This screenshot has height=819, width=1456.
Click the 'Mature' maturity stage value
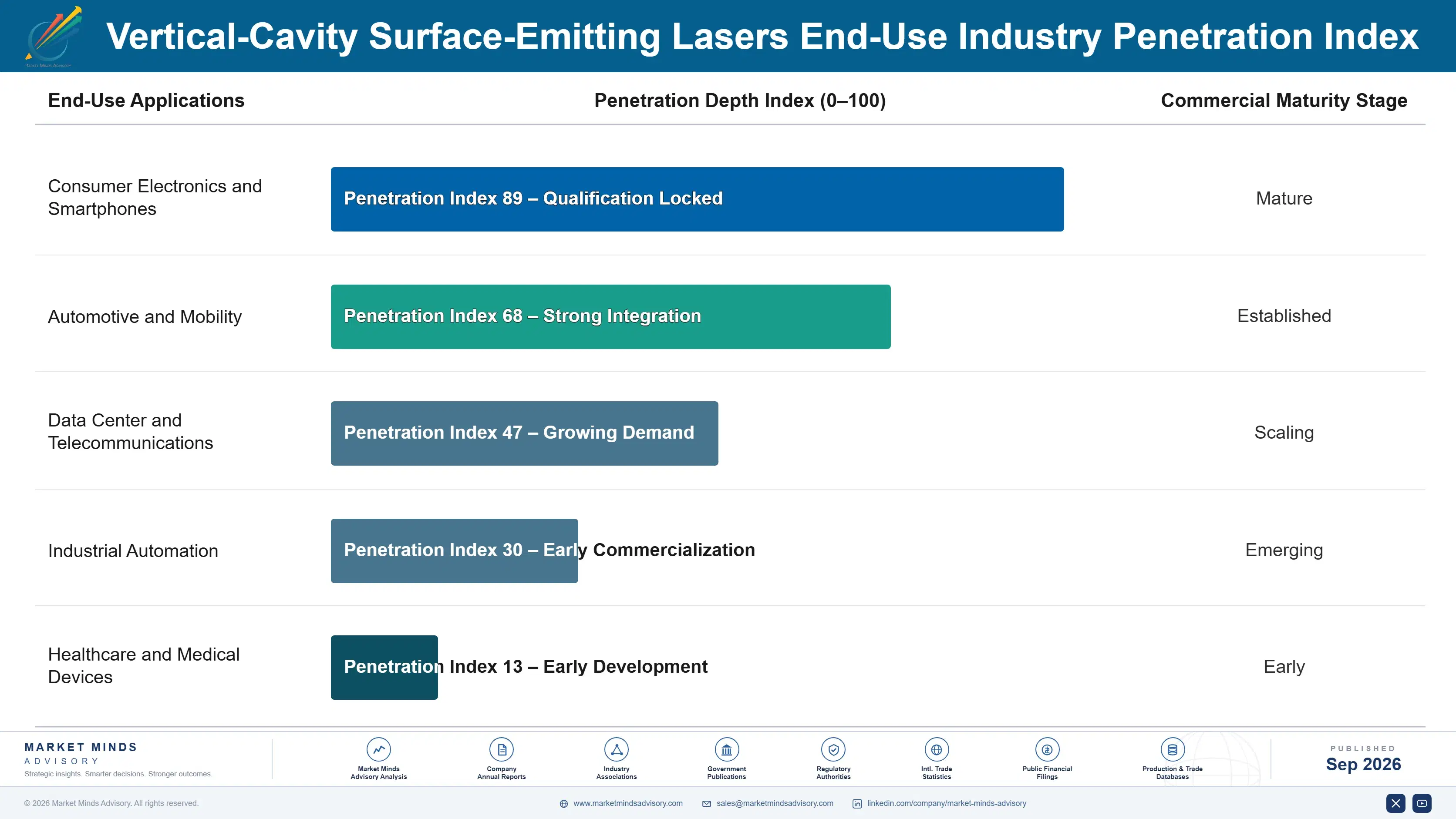[1284, 198]
